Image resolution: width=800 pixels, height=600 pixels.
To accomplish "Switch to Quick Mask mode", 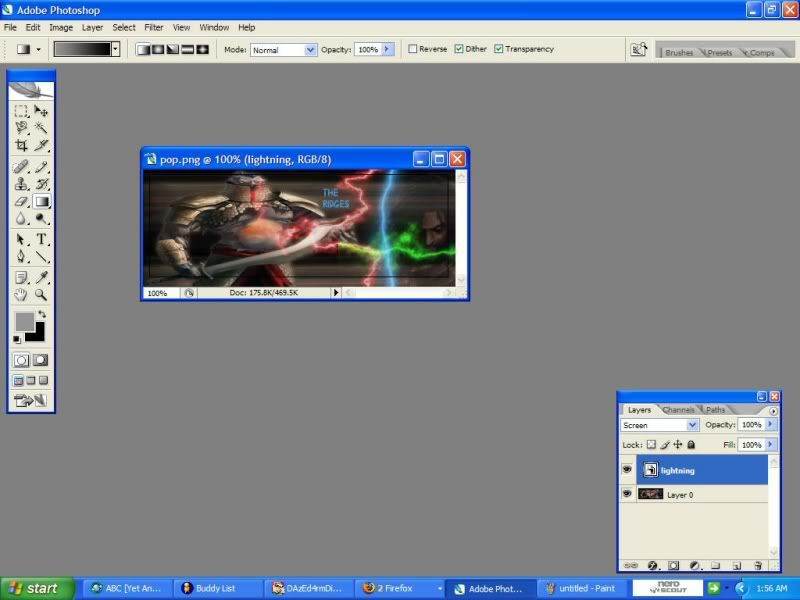I will pos(41,360).
